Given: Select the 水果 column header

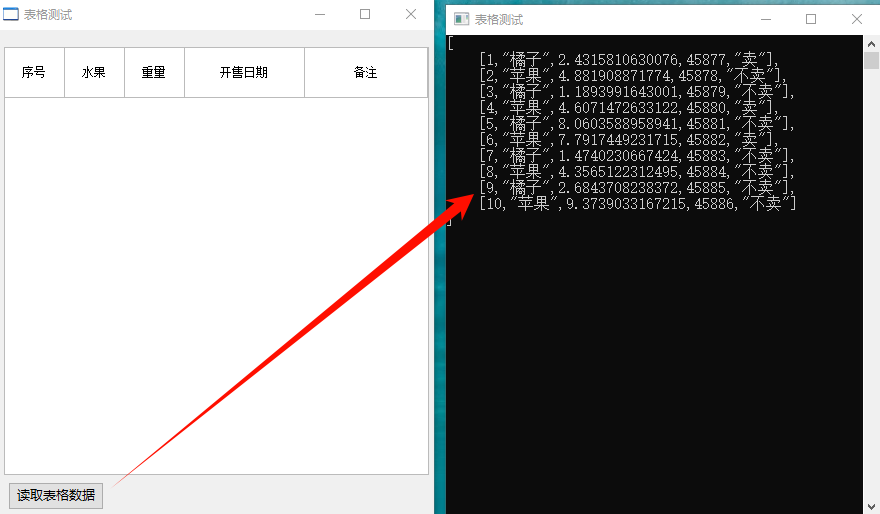Looking at the screenshot, I should (94, 72).
